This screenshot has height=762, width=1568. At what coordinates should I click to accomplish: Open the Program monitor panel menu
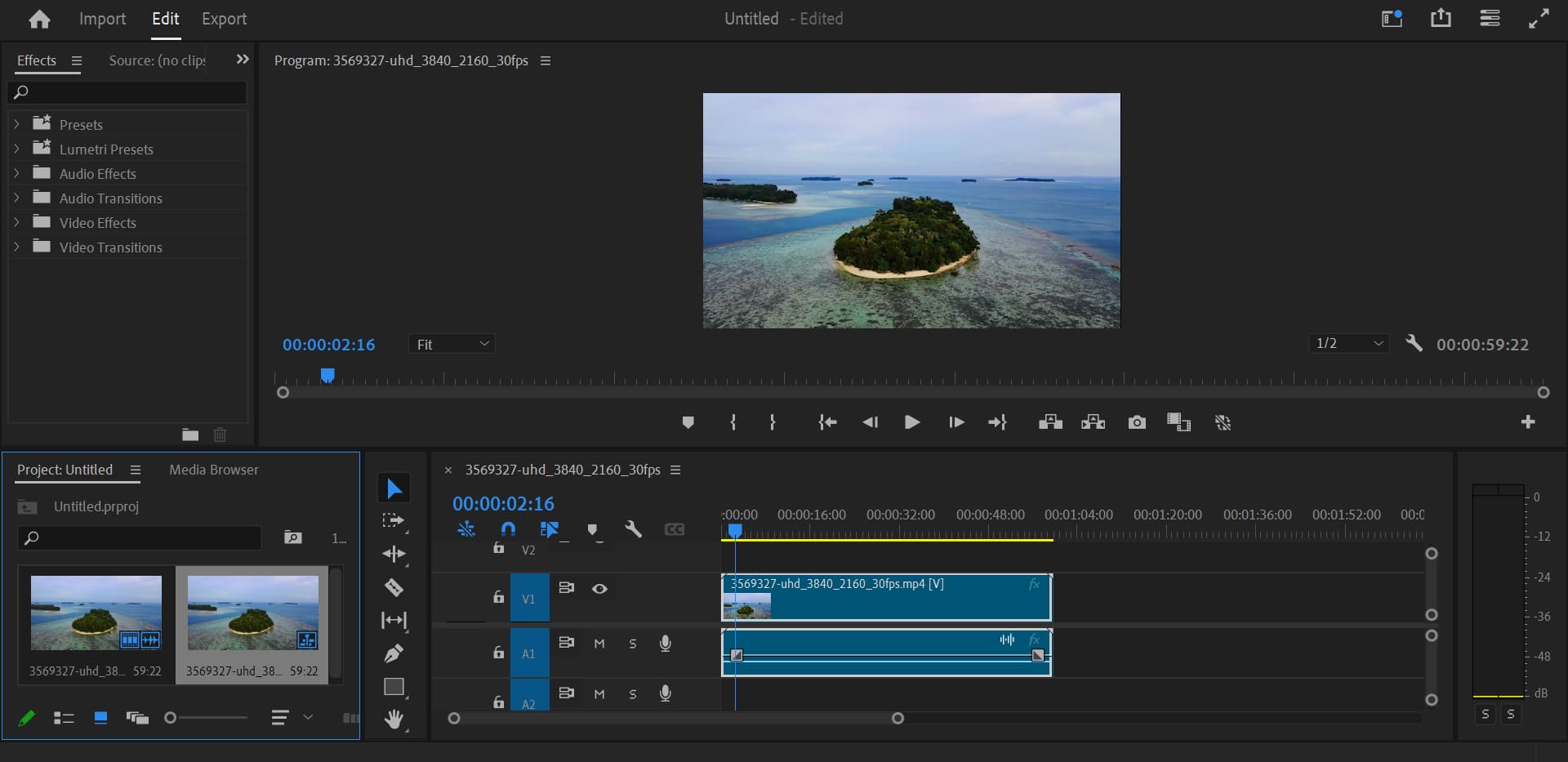click(546, 60)
